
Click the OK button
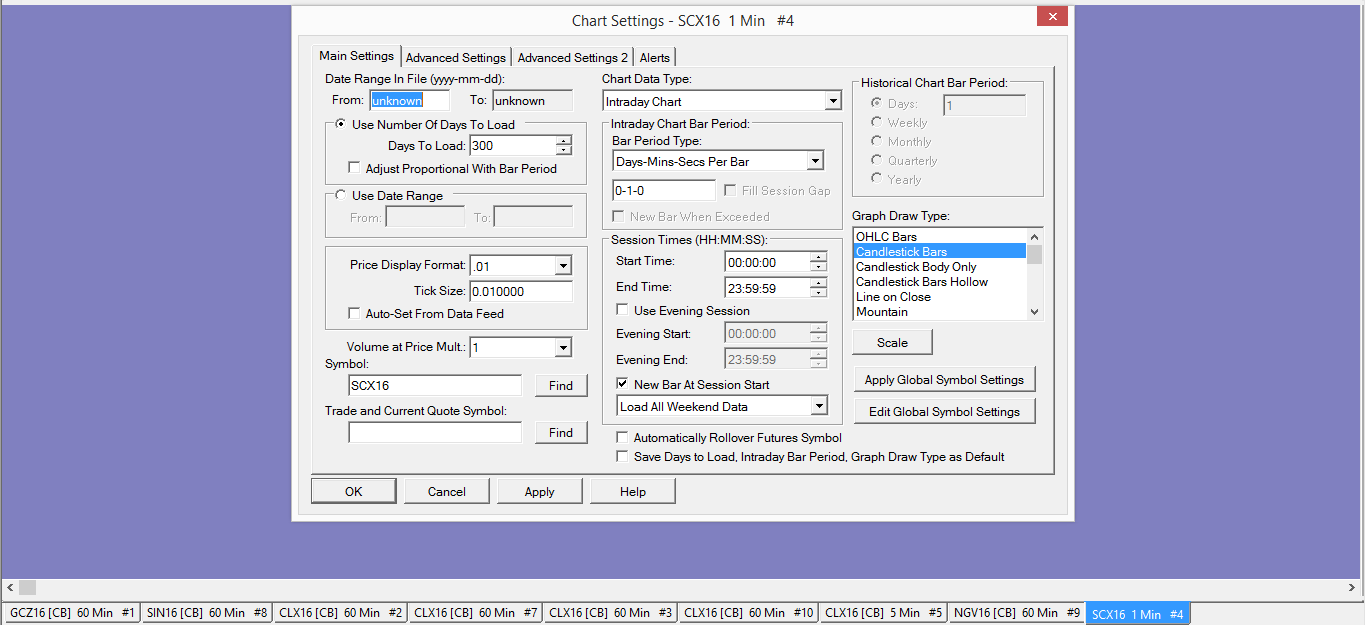point(354,491)
